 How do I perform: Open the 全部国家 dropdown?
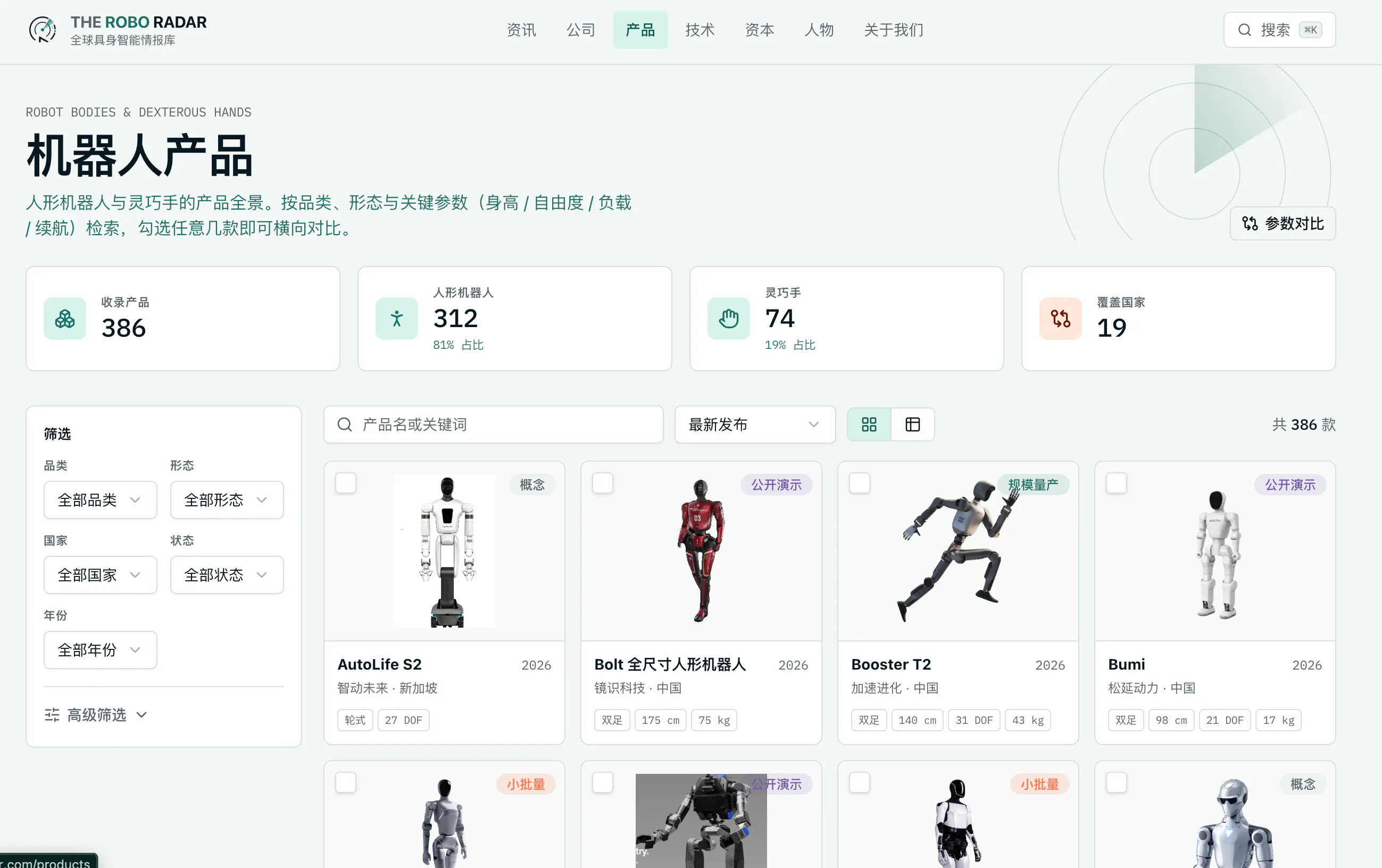pos(101,575)
